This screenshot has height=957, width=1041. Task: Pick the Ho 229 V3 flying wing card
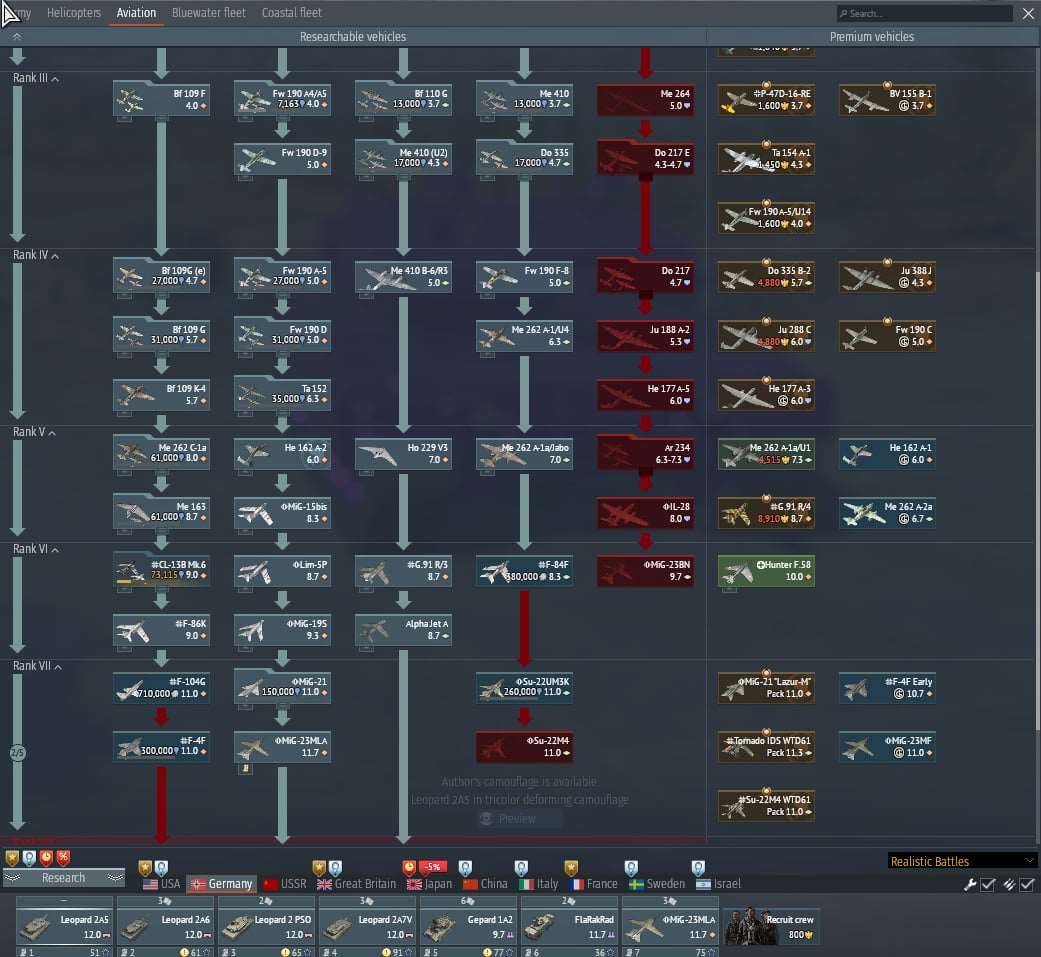(x=404, y=454)
